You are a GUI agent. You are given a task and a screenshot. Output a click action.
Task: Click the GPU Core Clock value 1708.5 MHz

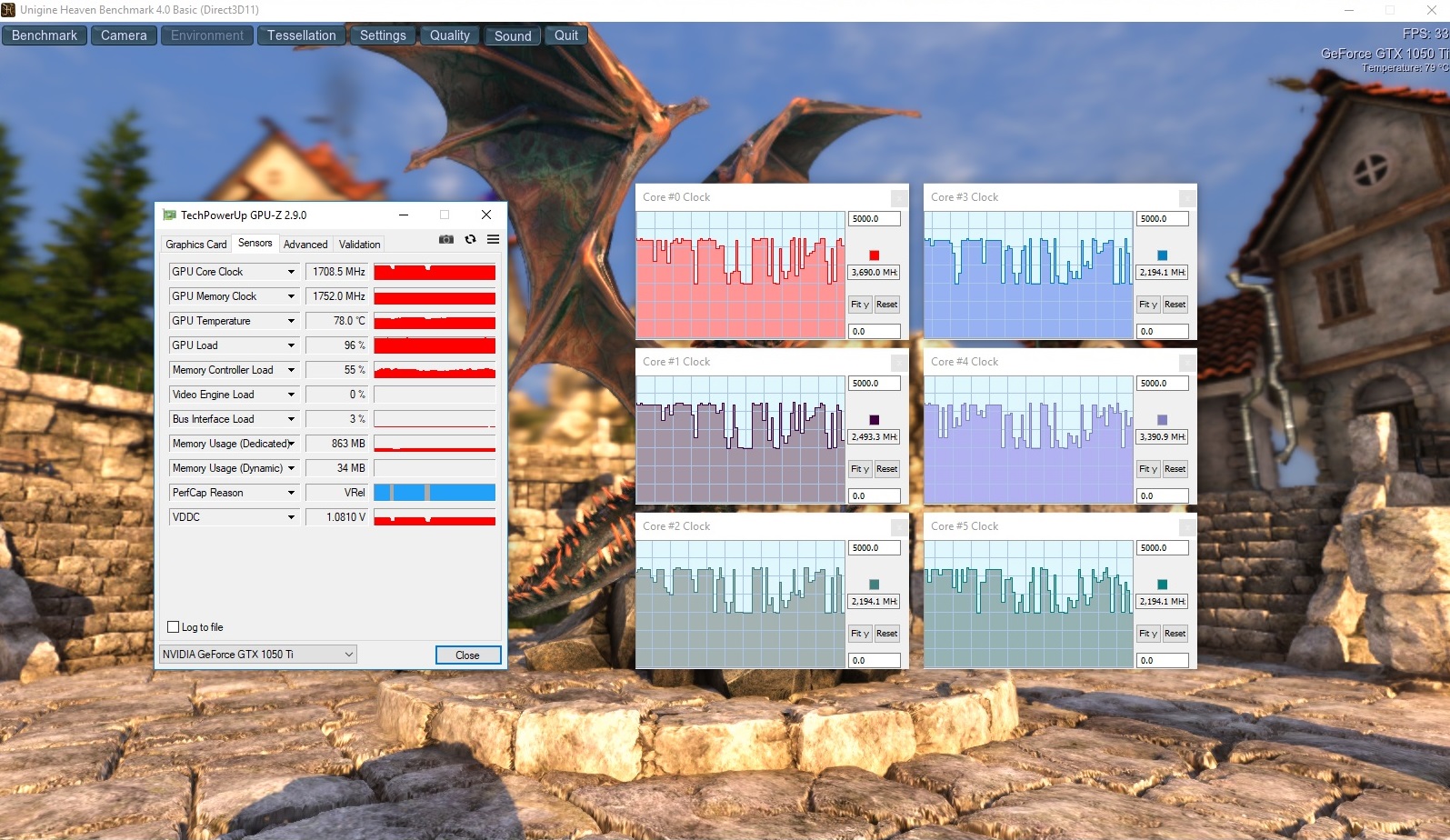click(337, 272)
